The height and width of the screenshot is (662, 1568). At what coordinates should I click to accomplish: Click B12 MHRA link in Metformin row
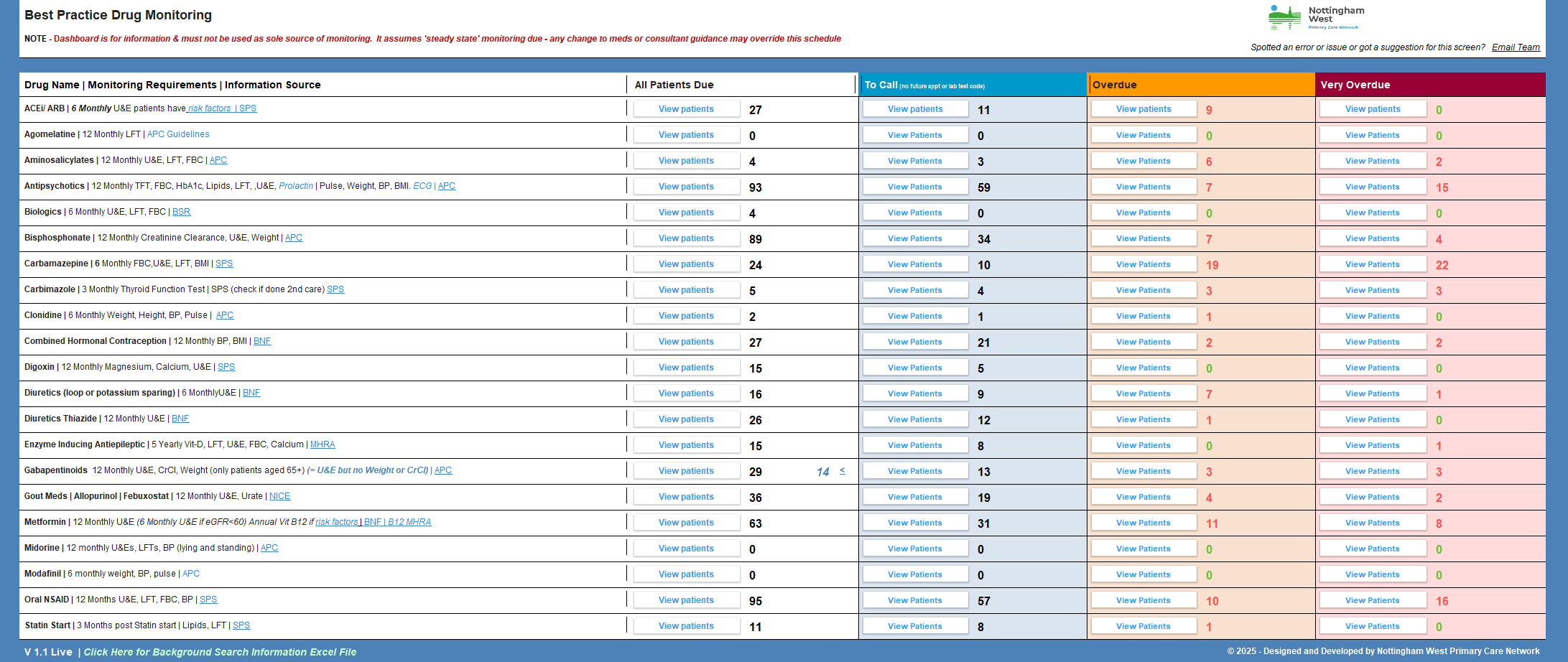(x=409, y=522)
